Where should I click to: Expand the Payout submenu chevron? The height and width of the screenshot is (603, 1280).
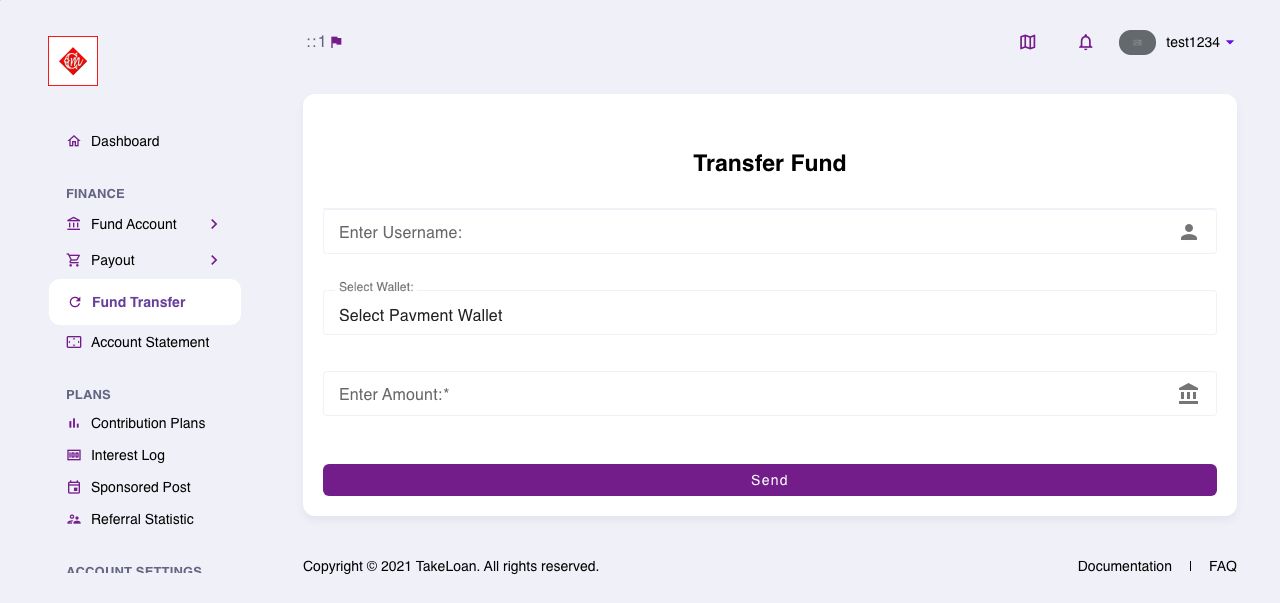click(x=214, y=260)
